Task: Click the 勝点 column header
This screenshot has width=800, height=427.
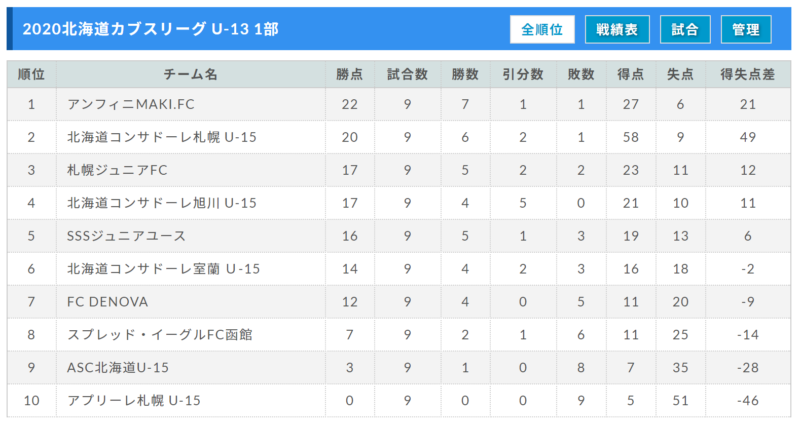Action: [349, 74]
